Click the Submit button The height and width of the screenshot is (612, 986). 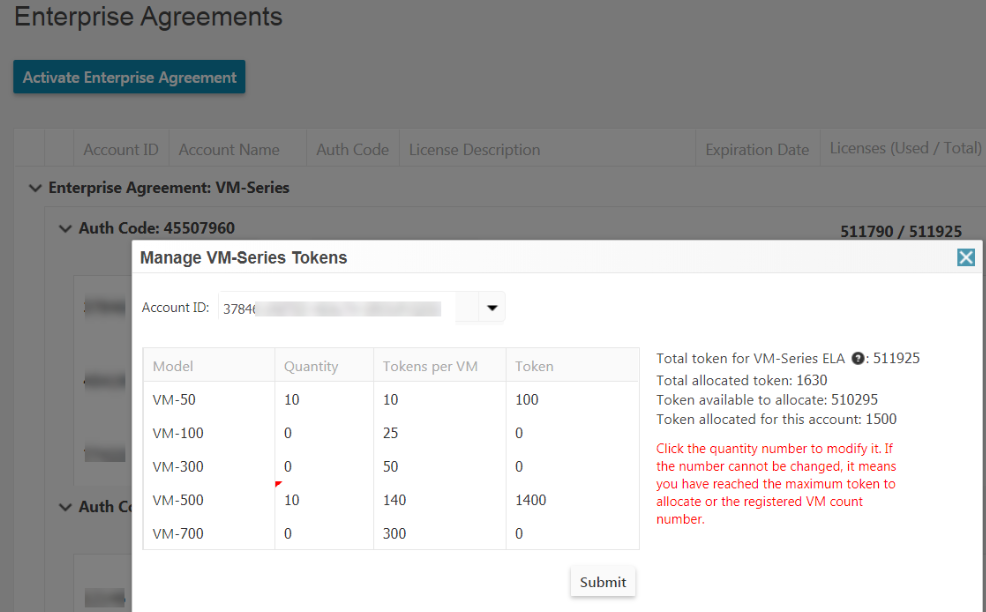click(602, 582)
